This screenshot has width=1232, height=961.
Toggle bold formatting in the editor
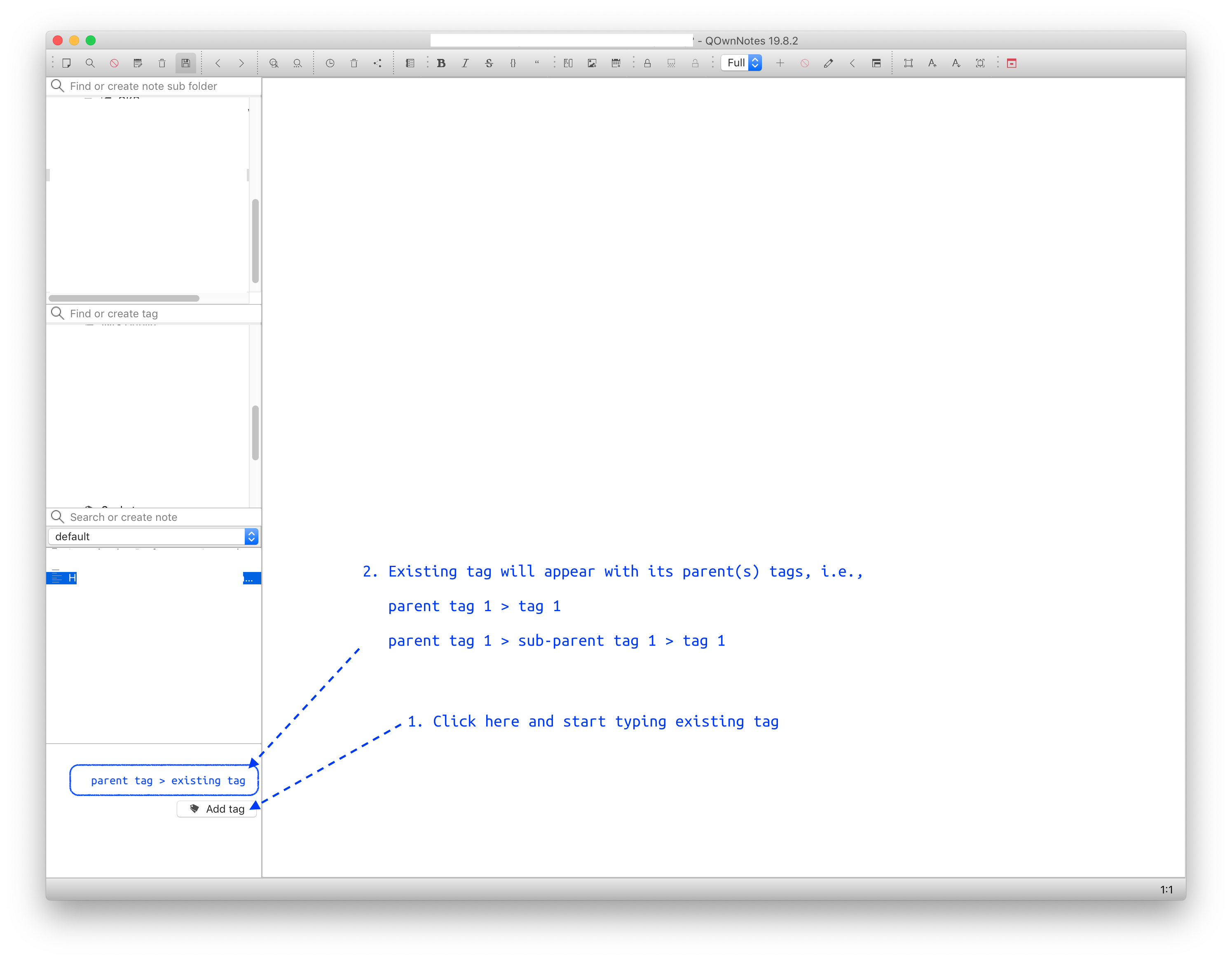(442, 63)
